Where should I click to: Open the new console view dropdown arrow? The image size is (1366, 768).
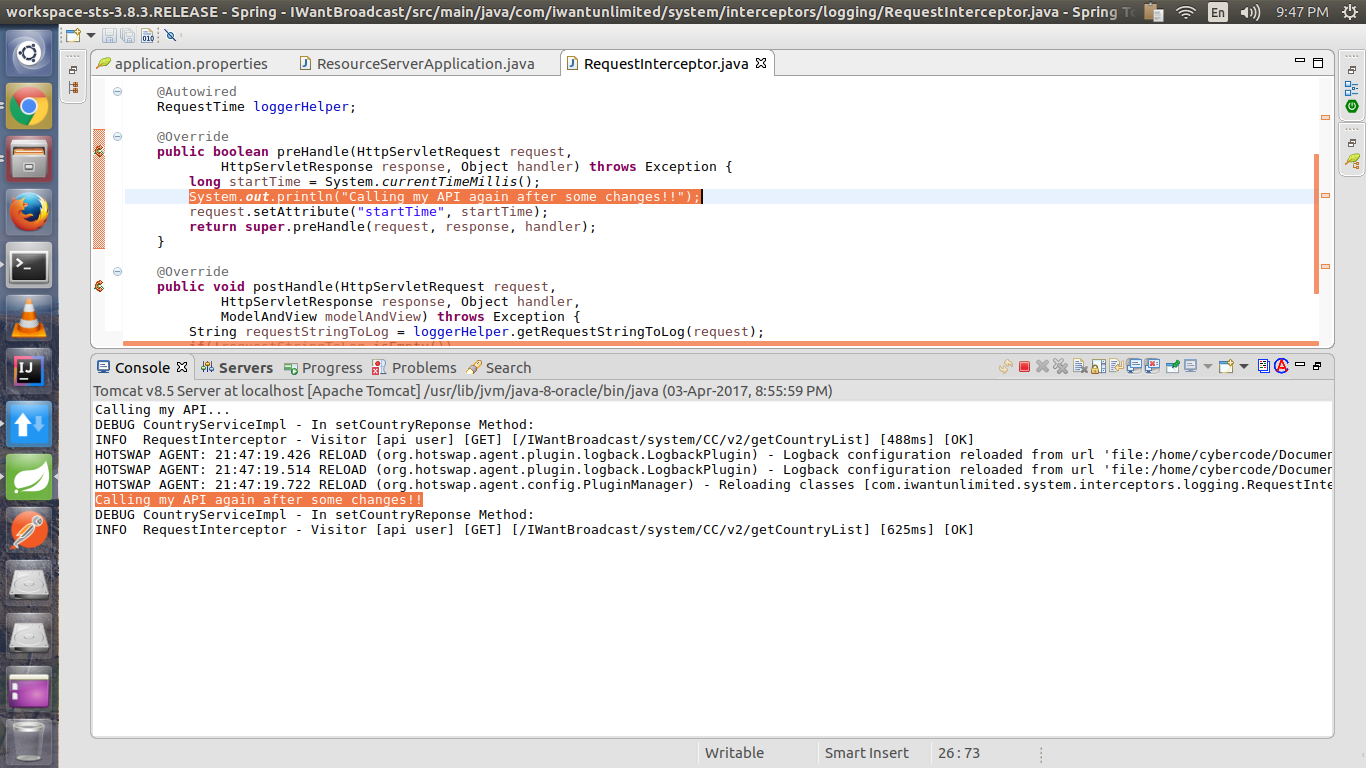[1244, 367]
